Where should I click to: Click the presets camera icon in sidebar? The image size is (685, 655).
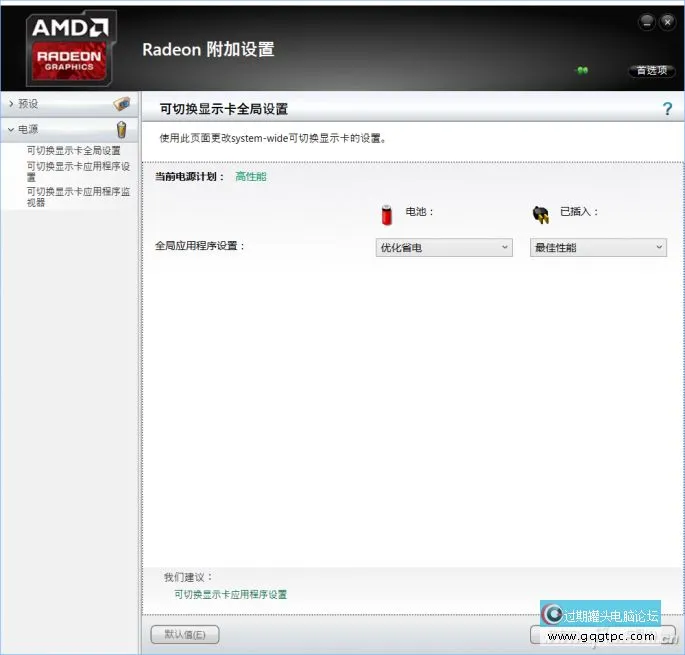pyautogui.click(x=122, y=104)
